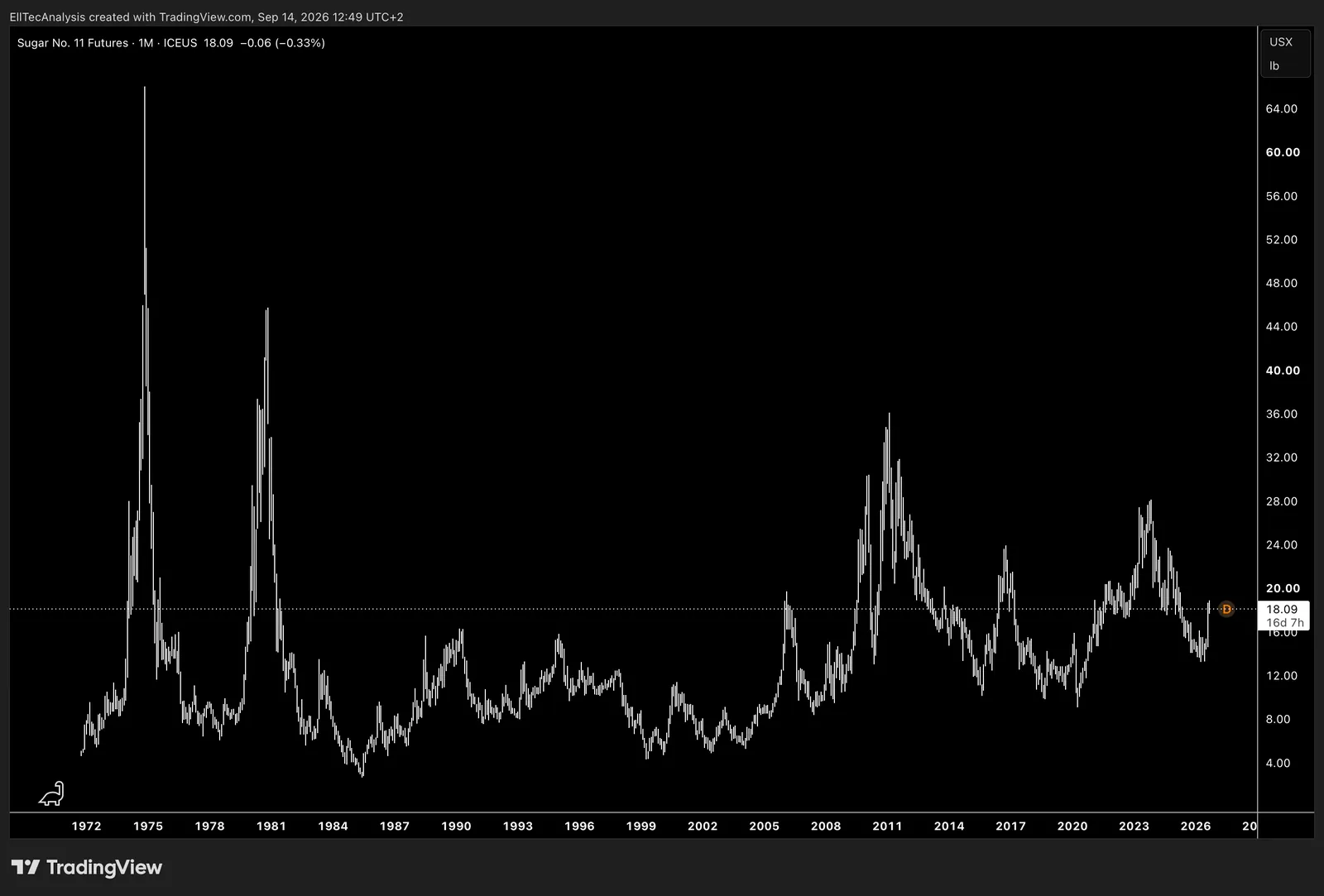The height and width of the screenshot is (896, 1324).
Task: Click the 18.09 last price in legend
Action: tap(218, 43)
